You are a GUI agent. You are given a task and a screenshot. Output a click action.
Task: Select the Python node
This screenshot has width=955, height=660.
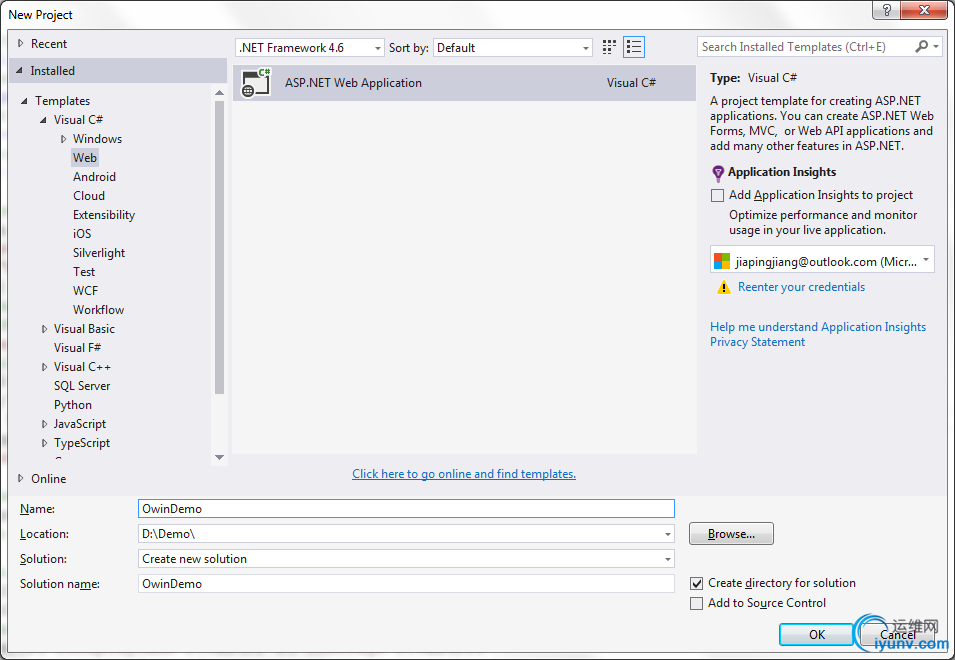(x=73, y=405)
